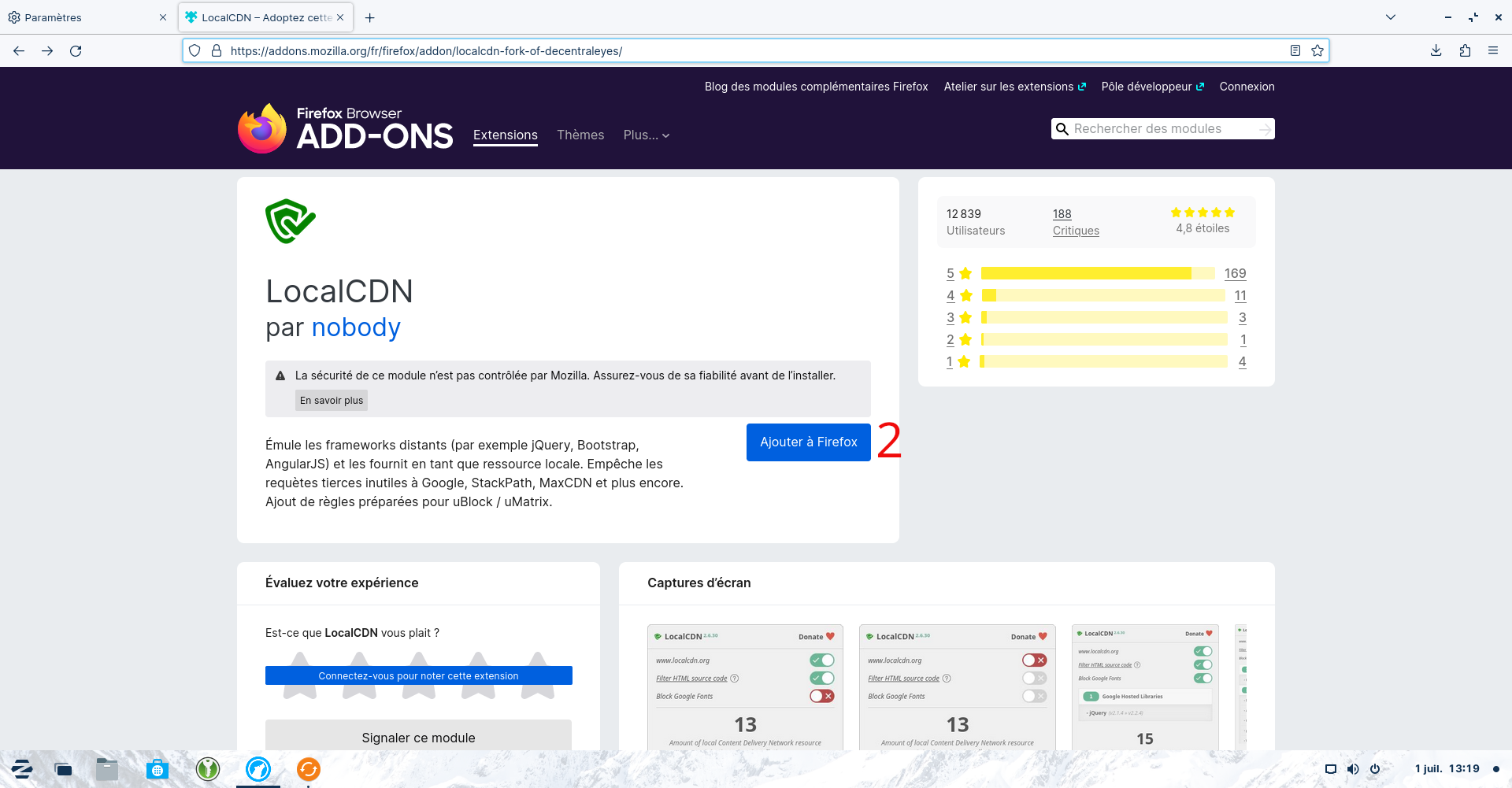Open the Thèmes navigation item
The height and width of the screenshot is (788, 1512).
580,135
